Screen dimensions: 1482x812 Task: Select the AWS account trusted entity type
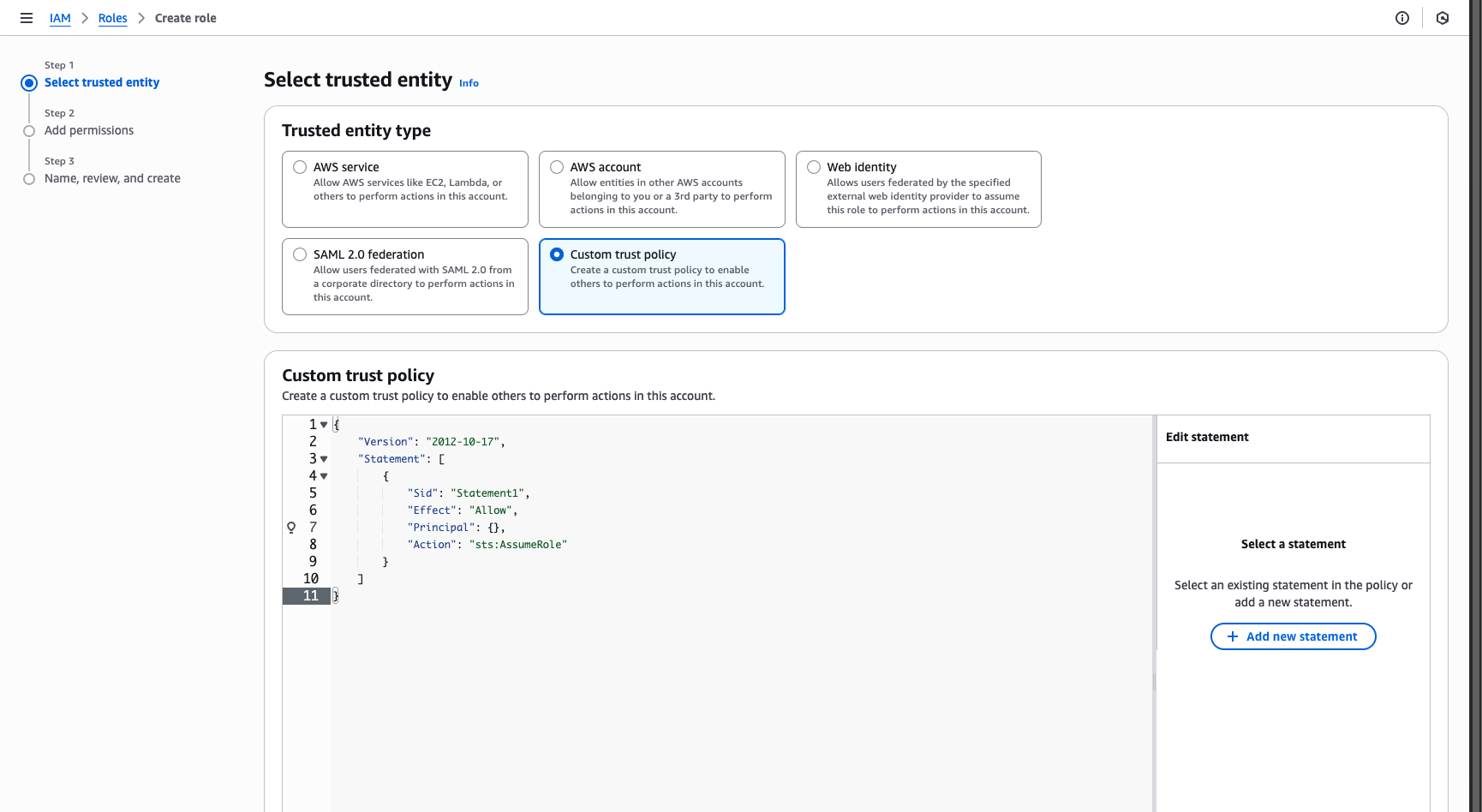coord(556,166)
